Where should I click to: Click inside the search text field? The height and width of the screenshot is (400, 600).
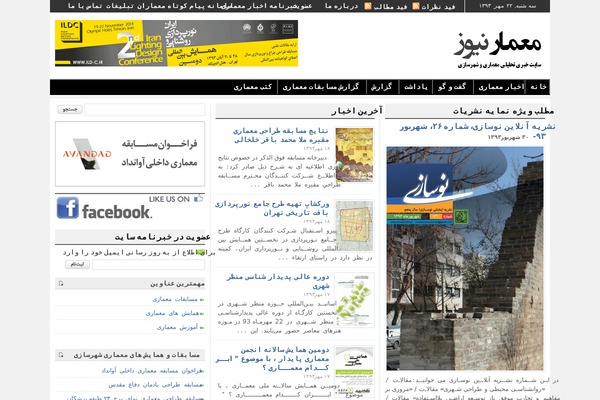click(145, 109)
